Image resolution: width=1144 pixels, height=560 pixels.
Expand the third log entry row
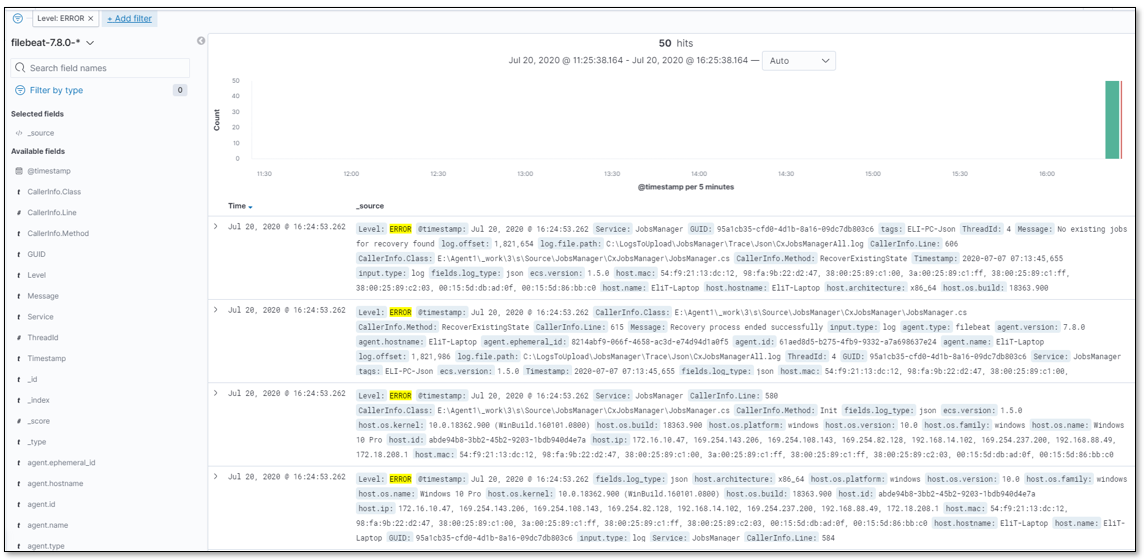coord(216,394)
